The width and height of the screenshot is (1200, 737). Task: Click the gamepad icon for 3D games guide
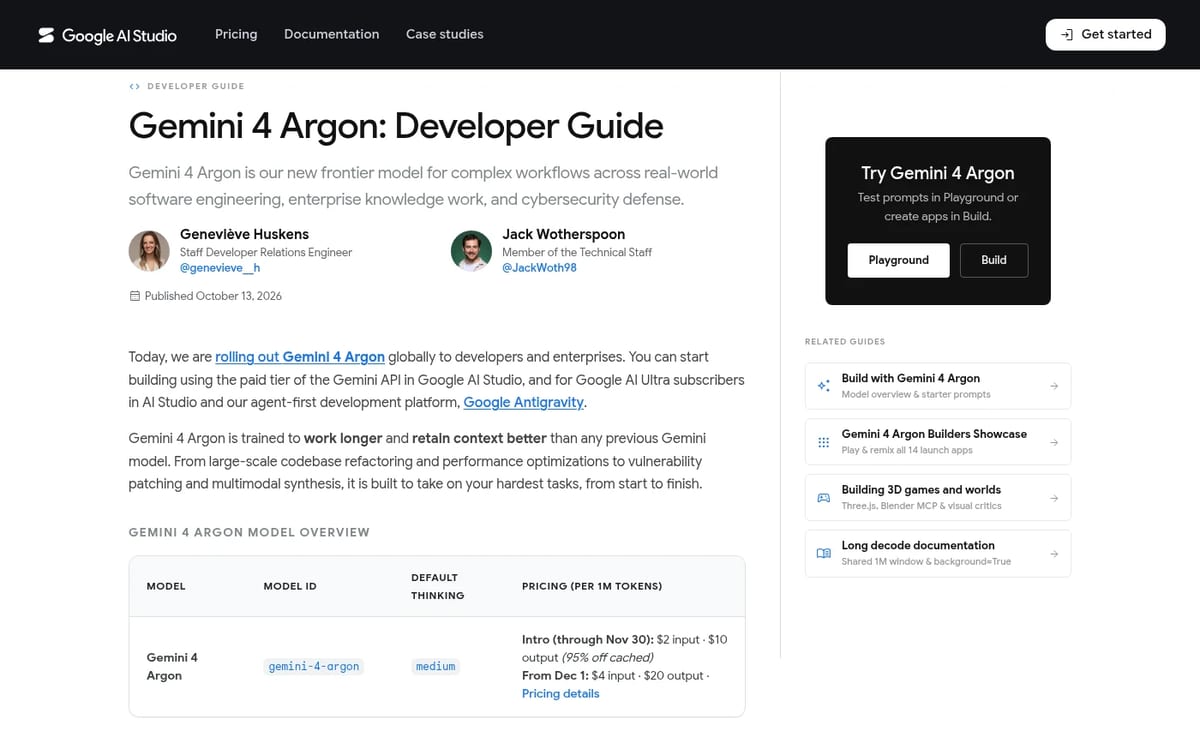coord(823,498)
